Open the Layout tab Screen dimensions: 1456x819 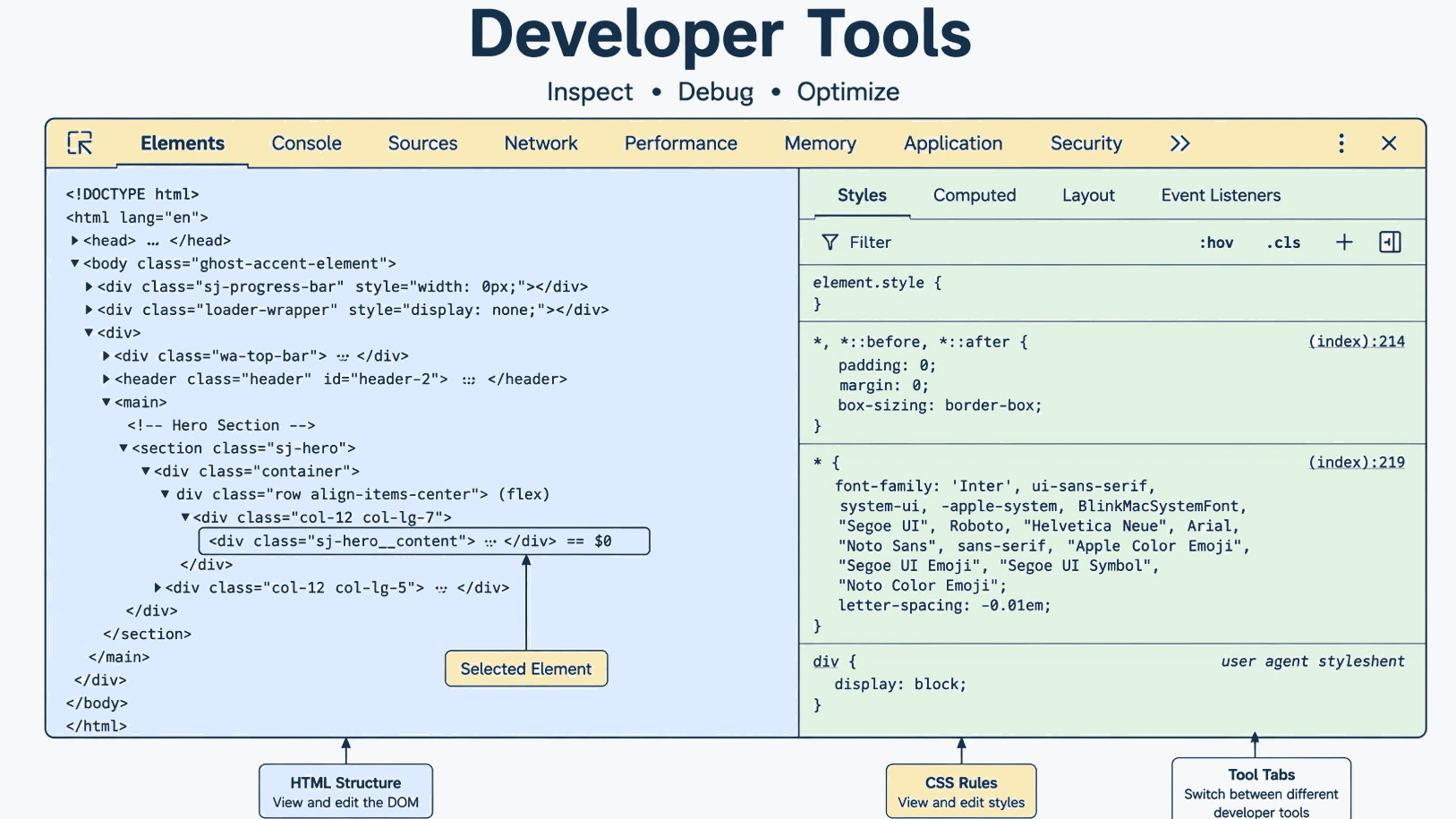point(1088,195)
